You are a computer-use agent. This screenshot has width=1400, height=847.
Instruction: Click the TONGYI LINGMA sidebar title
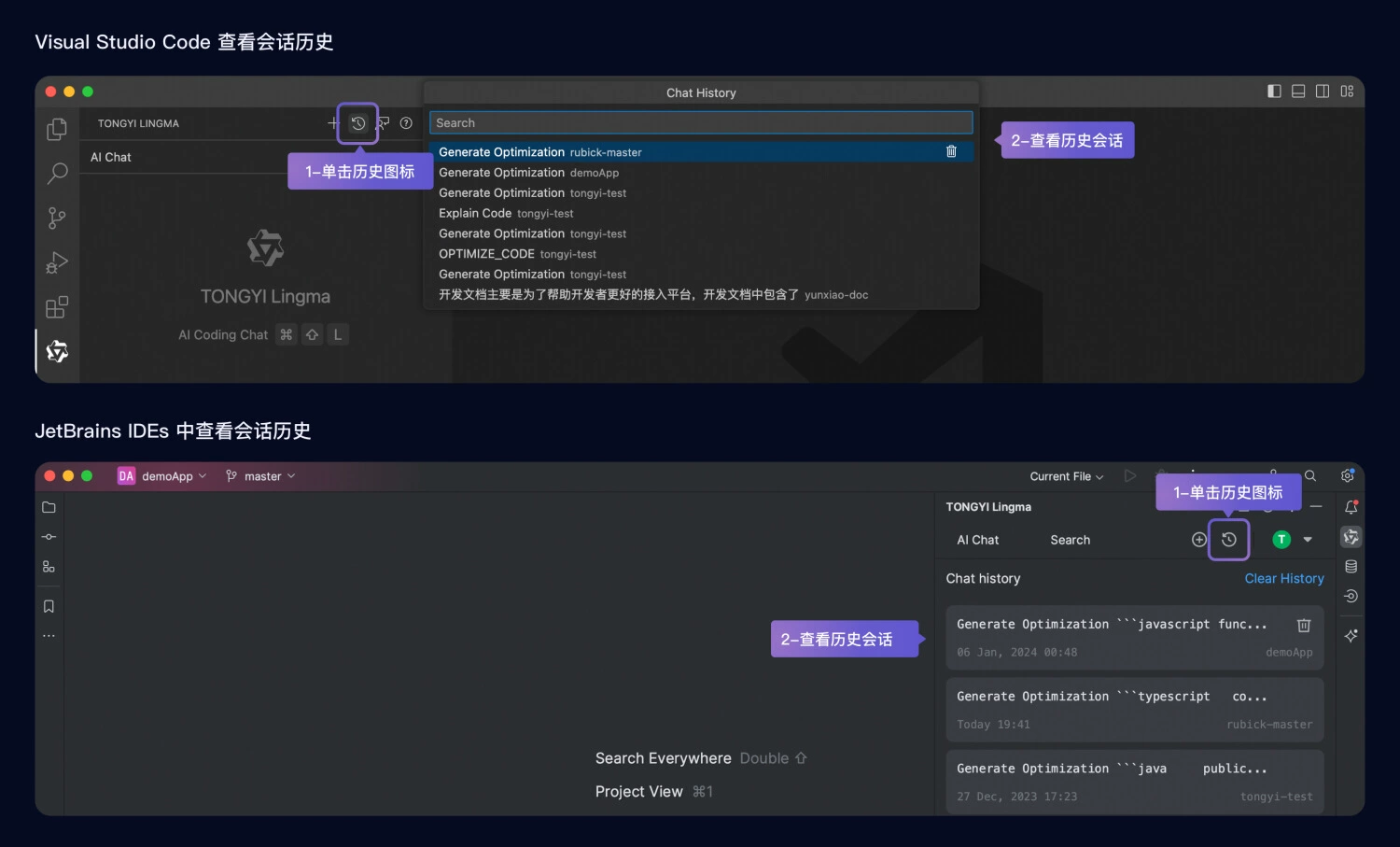click(x=138, y=123)
